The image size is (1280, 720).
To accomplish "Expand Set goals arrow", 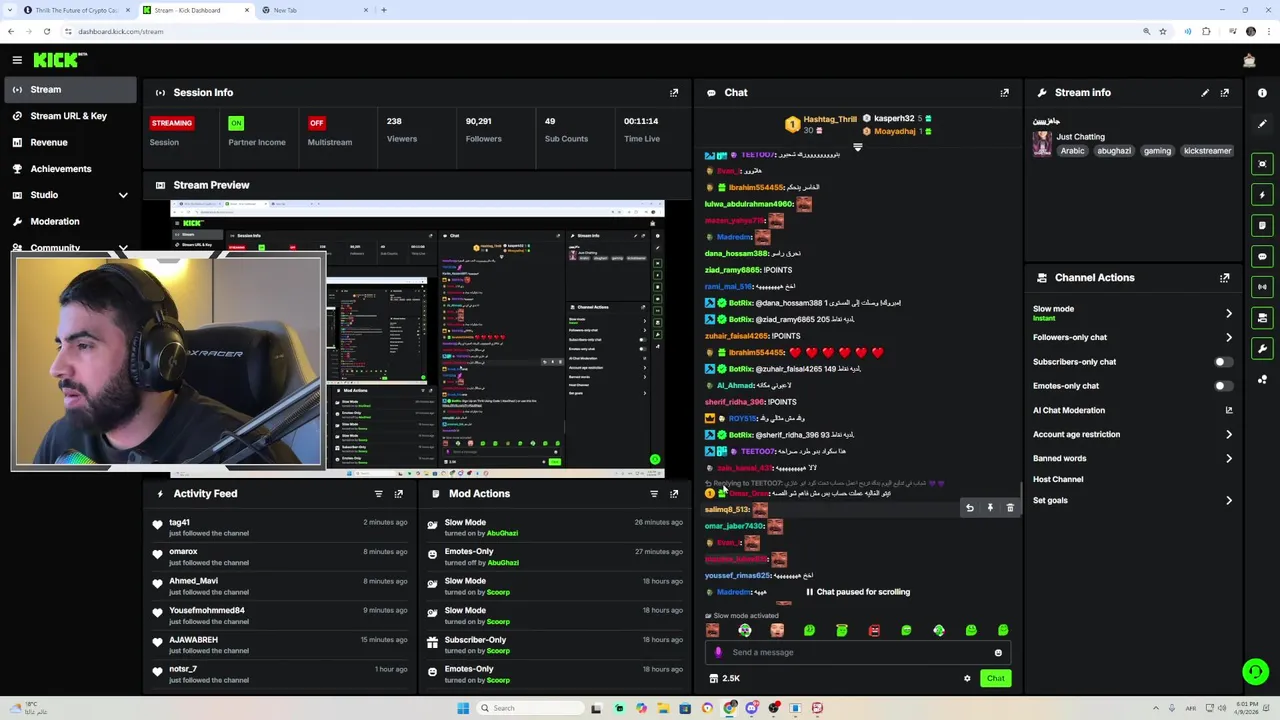I will [x=1229, y=501].
